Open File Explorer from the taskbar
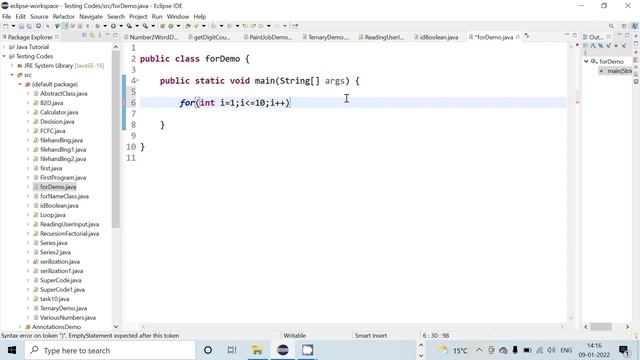 (257, 350)
